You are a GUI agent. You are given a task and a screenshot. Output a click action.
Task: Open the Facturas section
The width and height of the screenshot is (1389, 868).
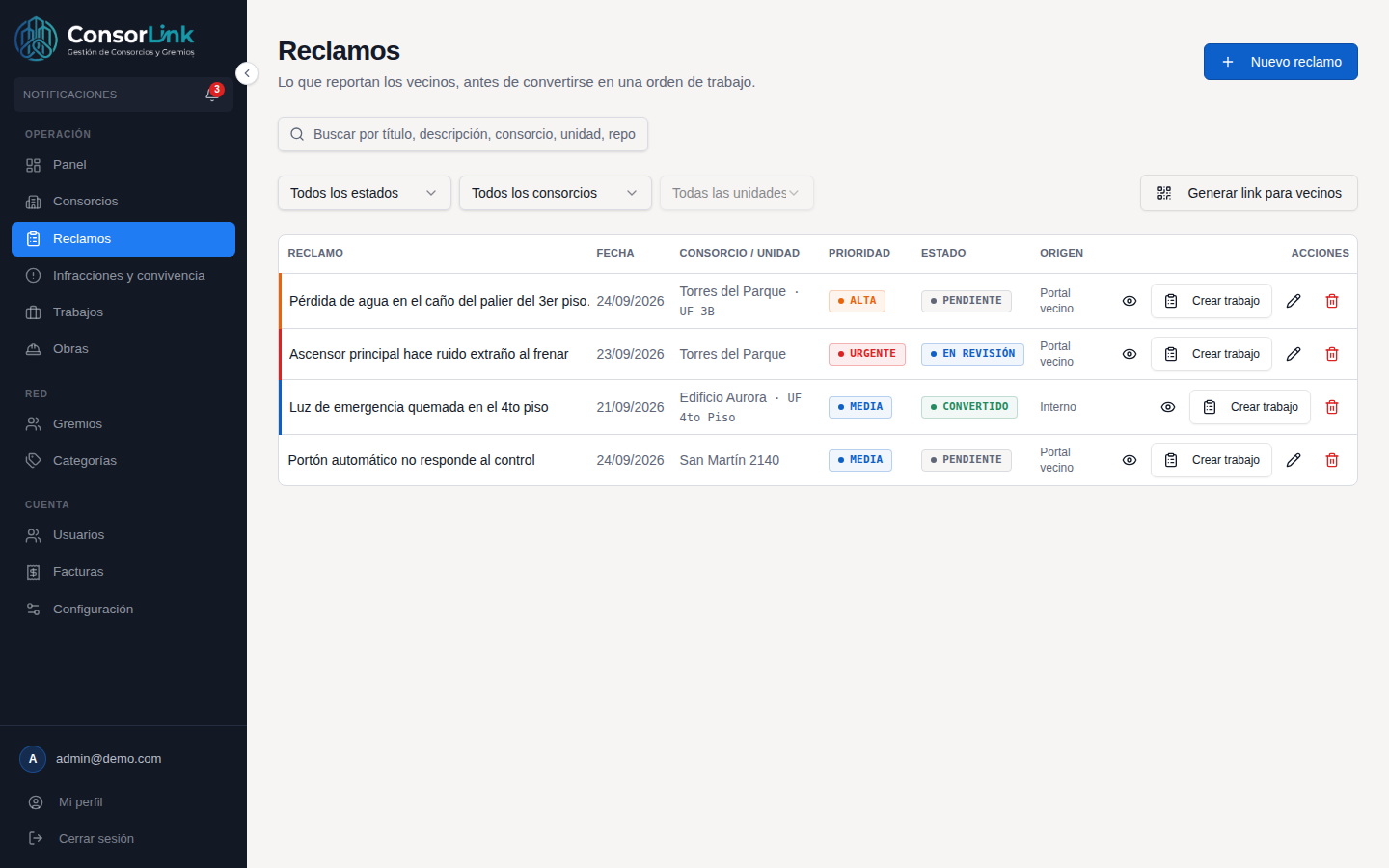[123, 572]
